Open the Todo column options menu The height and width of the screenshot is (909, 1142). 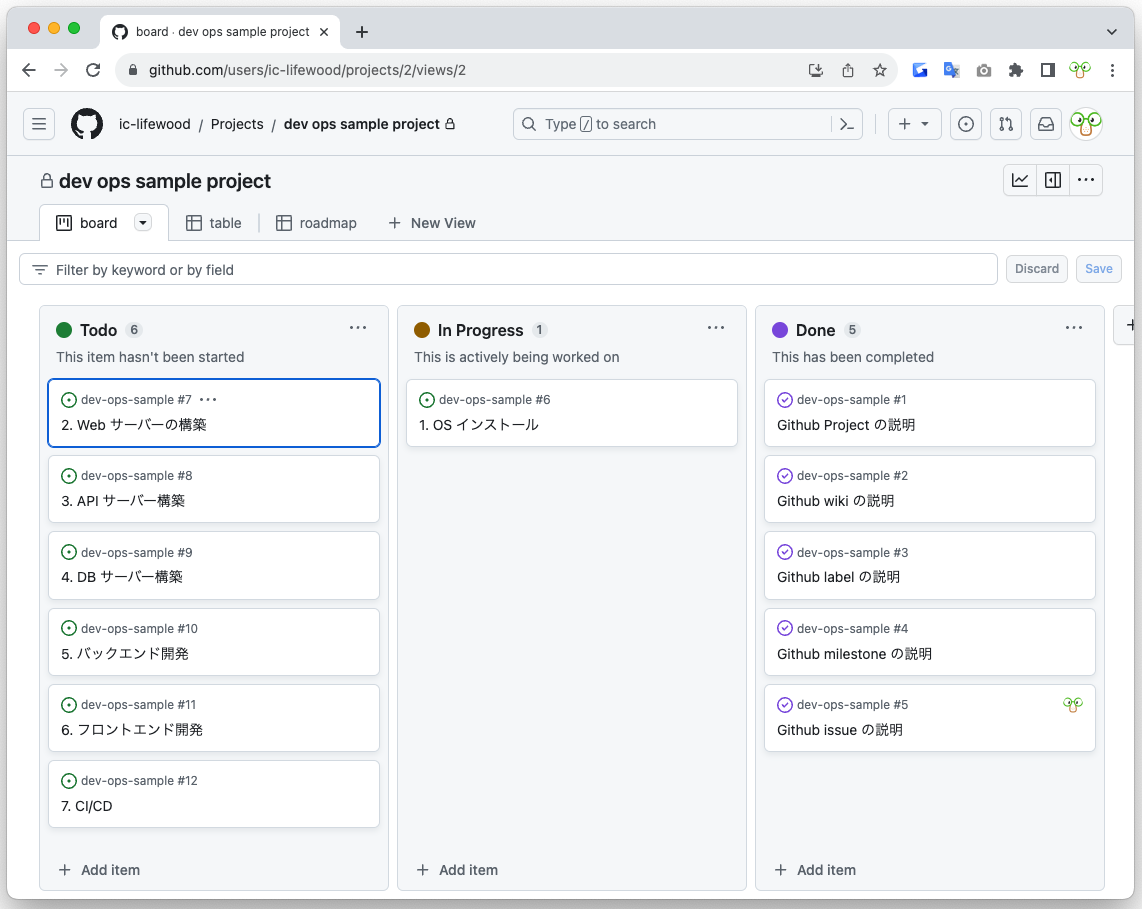click(358, 328)
